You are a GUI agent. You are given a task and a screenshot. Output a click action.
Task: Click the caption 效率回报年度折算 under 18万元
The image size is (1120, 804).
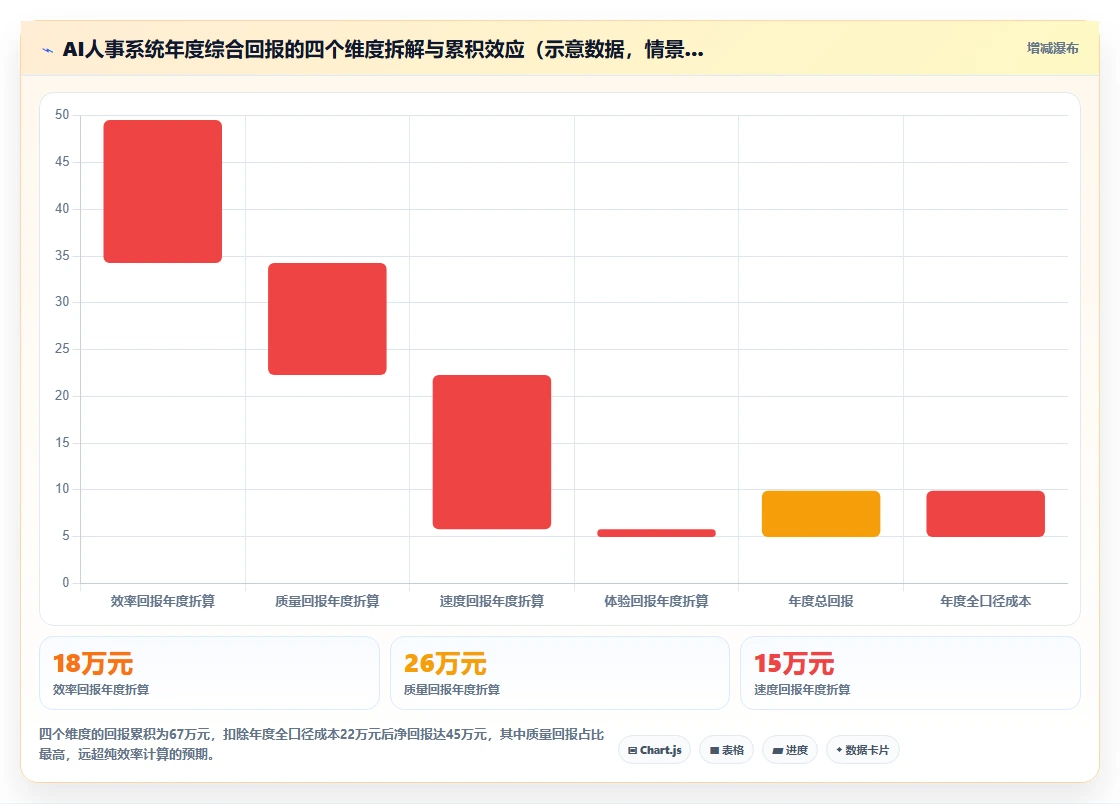coord(101,690)
